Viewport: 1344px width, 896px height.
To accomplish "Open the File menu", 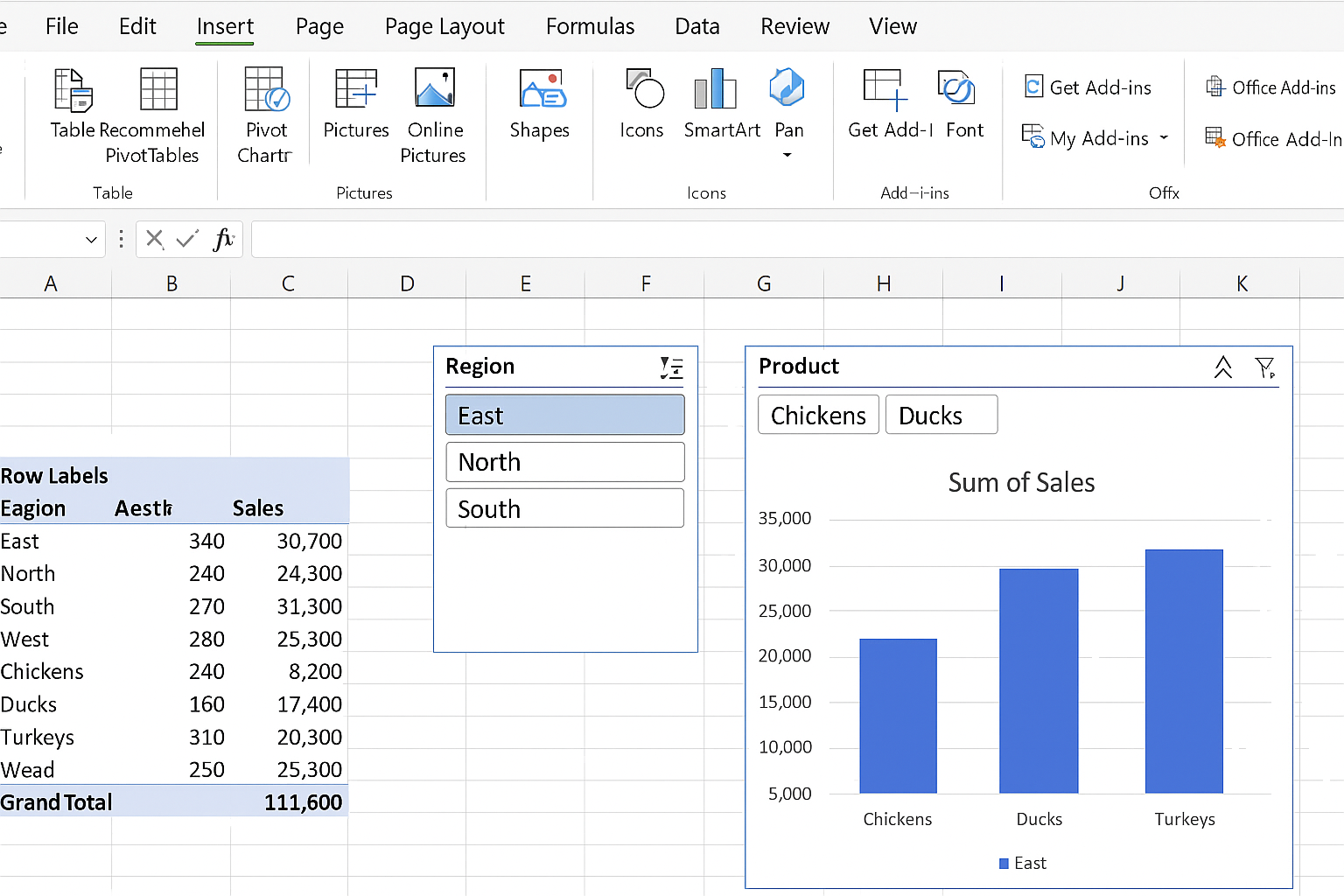I will (61, 26).
